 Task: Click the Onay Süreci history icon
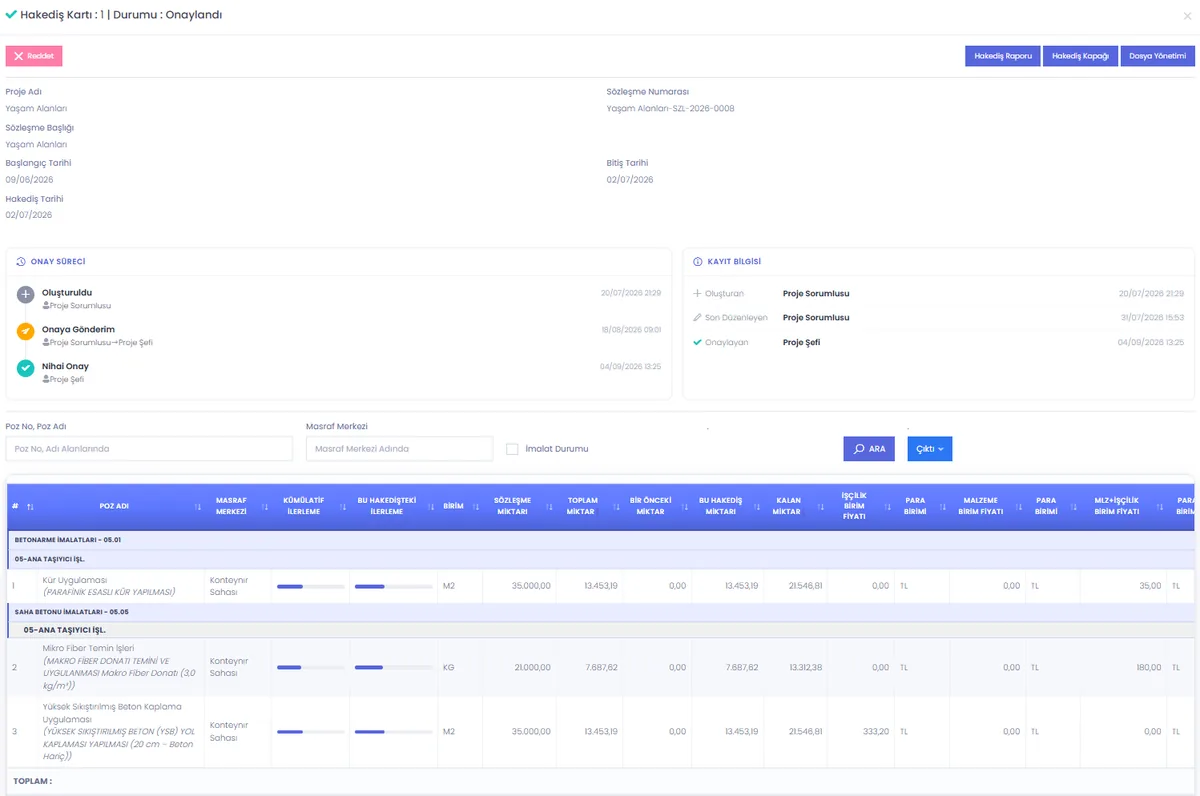[x=21, y=262]
